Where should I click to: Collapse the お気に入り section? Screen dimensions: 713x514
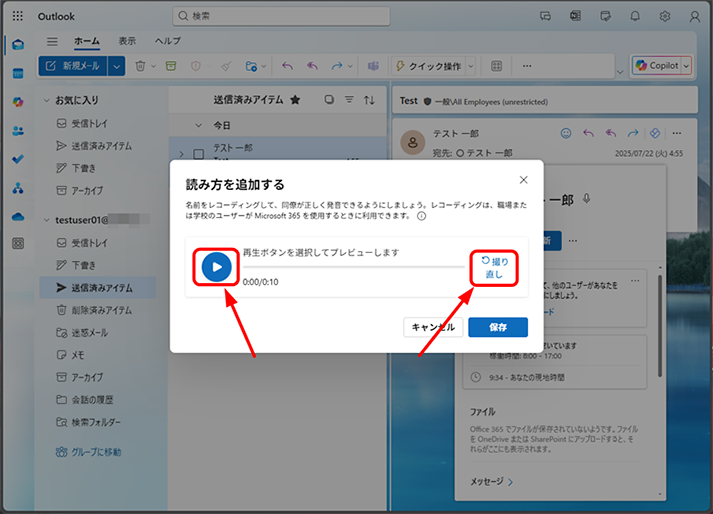46,101
